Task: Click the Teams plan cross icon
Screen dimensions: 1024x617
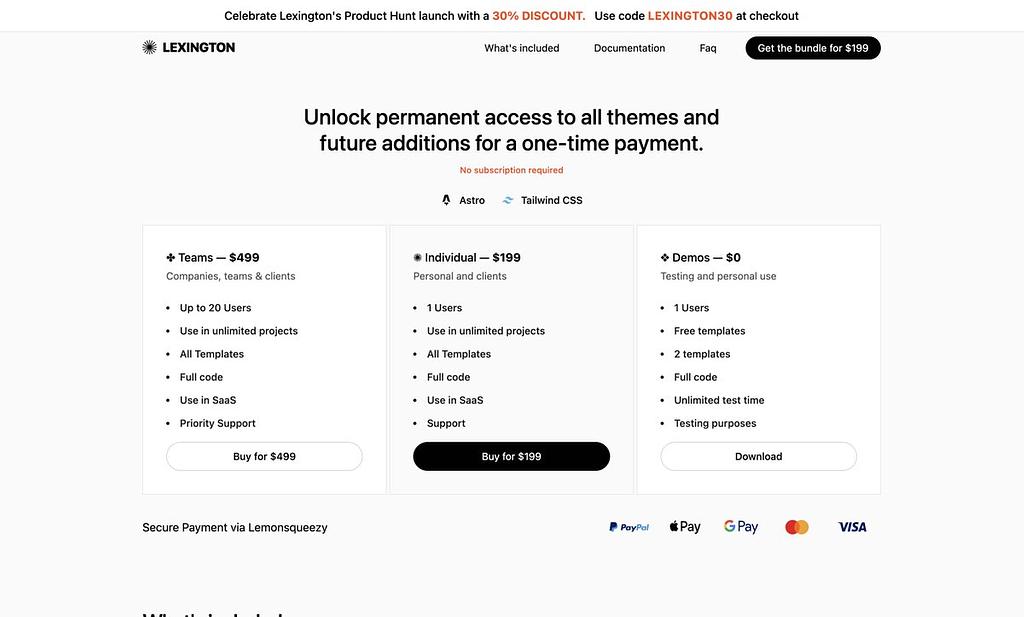Action: [171, 257]
